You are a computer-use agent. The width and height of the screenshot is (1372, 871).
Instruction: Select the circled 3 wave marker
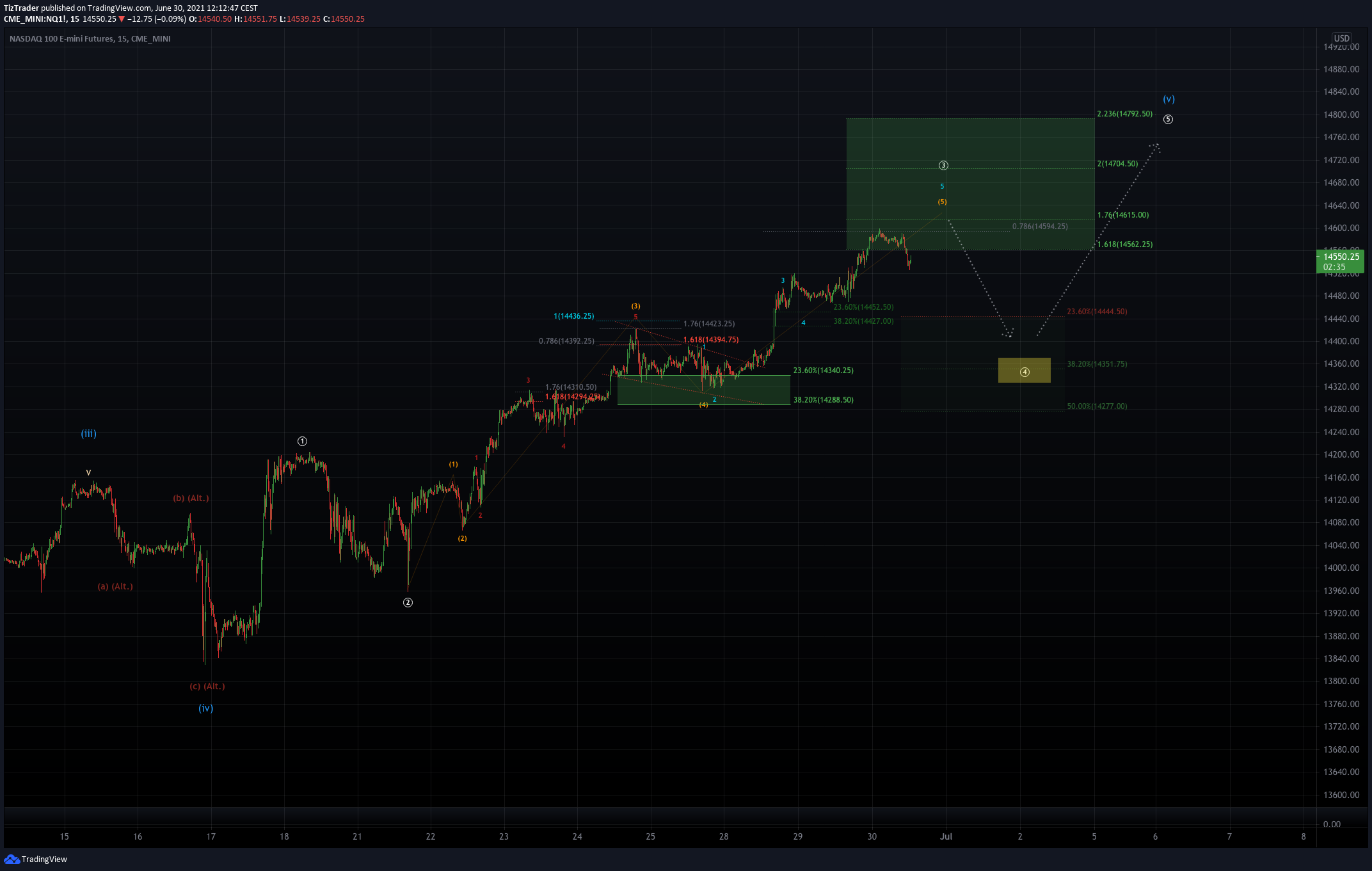pyautogui.click(x=943, y=165)
